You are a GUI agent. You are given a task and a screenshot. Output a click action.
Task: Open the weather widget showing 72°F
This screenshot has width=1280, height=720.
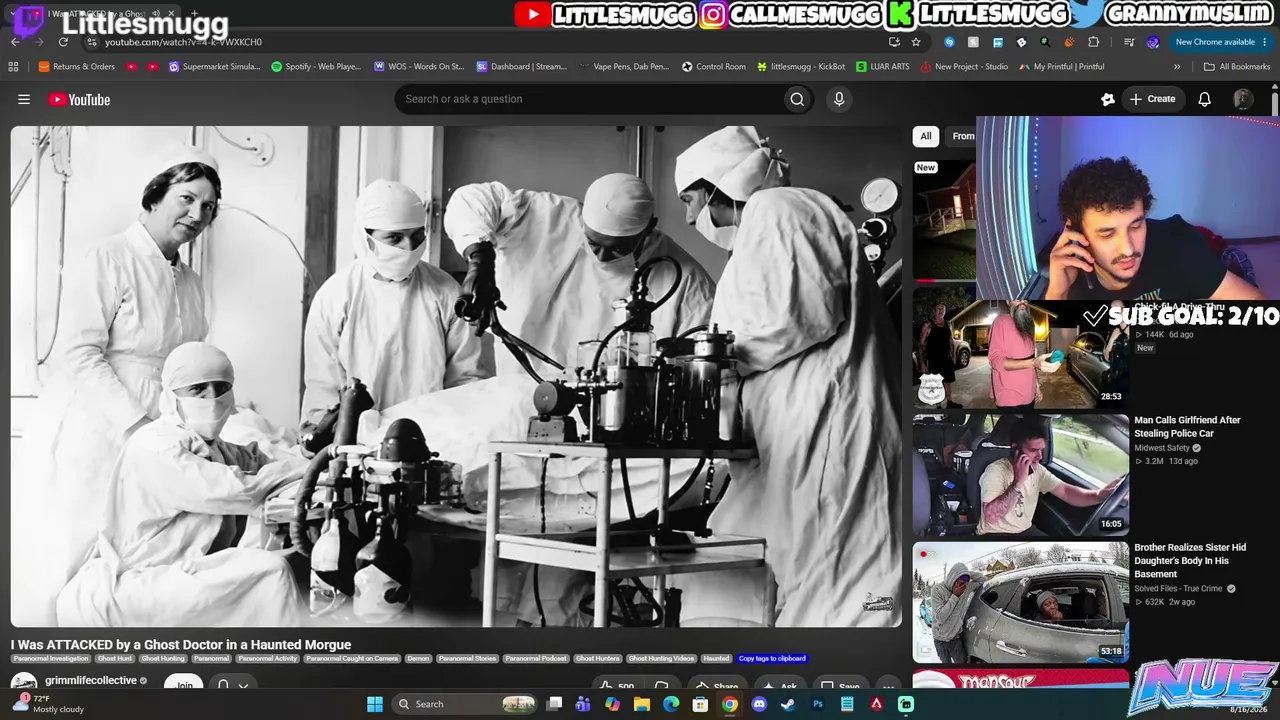pyautogui.click(x=48, y=704)
